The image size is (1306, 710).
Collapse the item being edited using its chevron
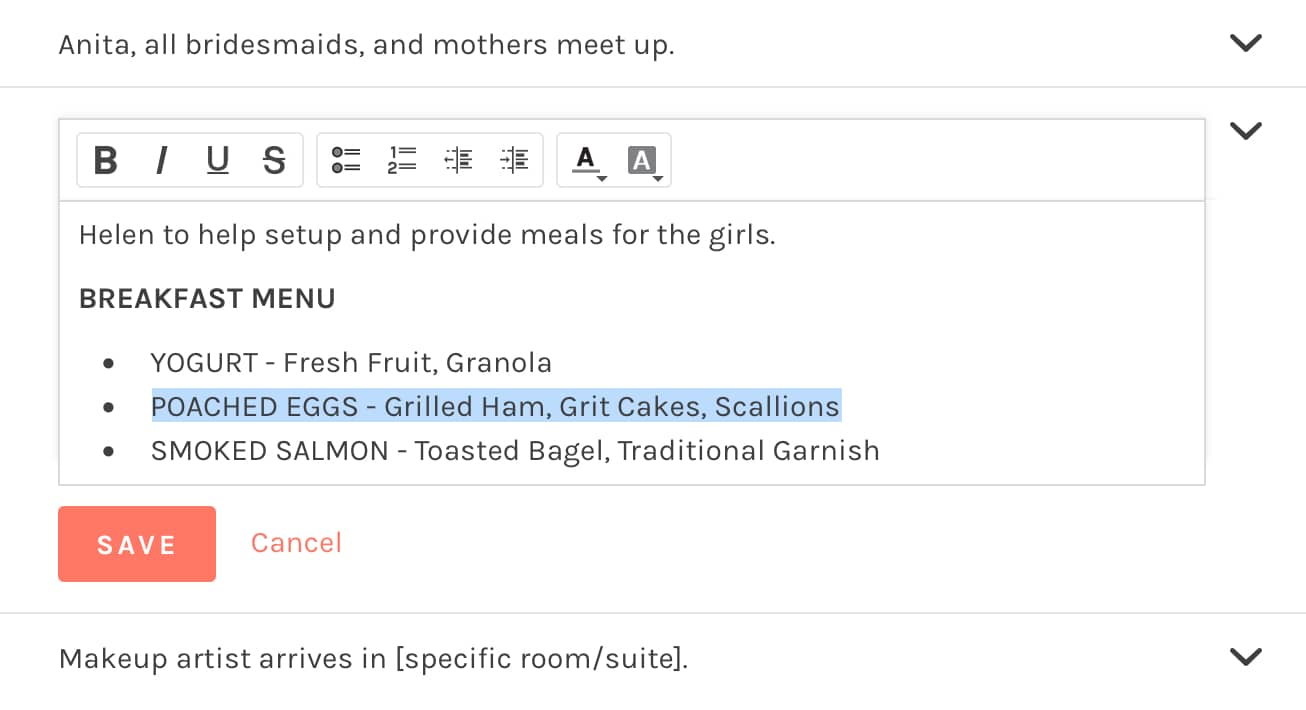click(x=1245, y=131)
